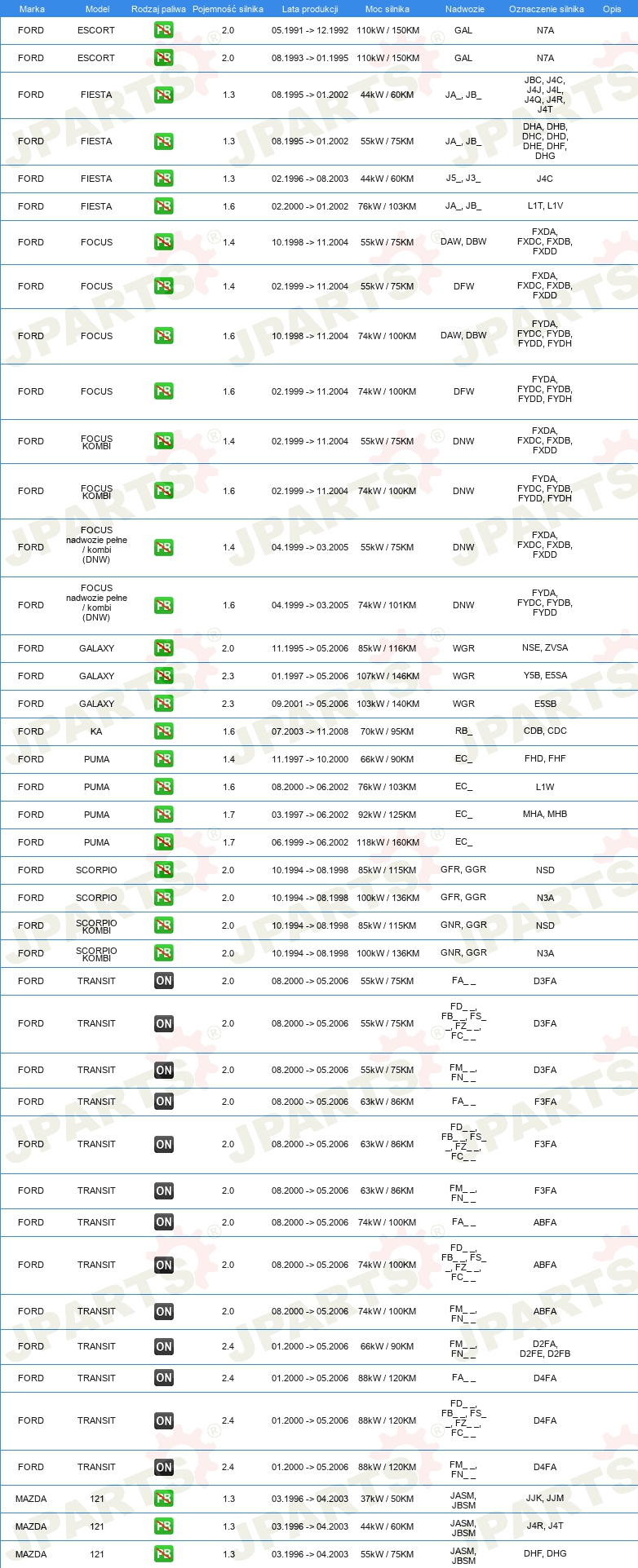
Task: Select the 'MHA, MHB' engine code cell
Action: click(545, 814)
